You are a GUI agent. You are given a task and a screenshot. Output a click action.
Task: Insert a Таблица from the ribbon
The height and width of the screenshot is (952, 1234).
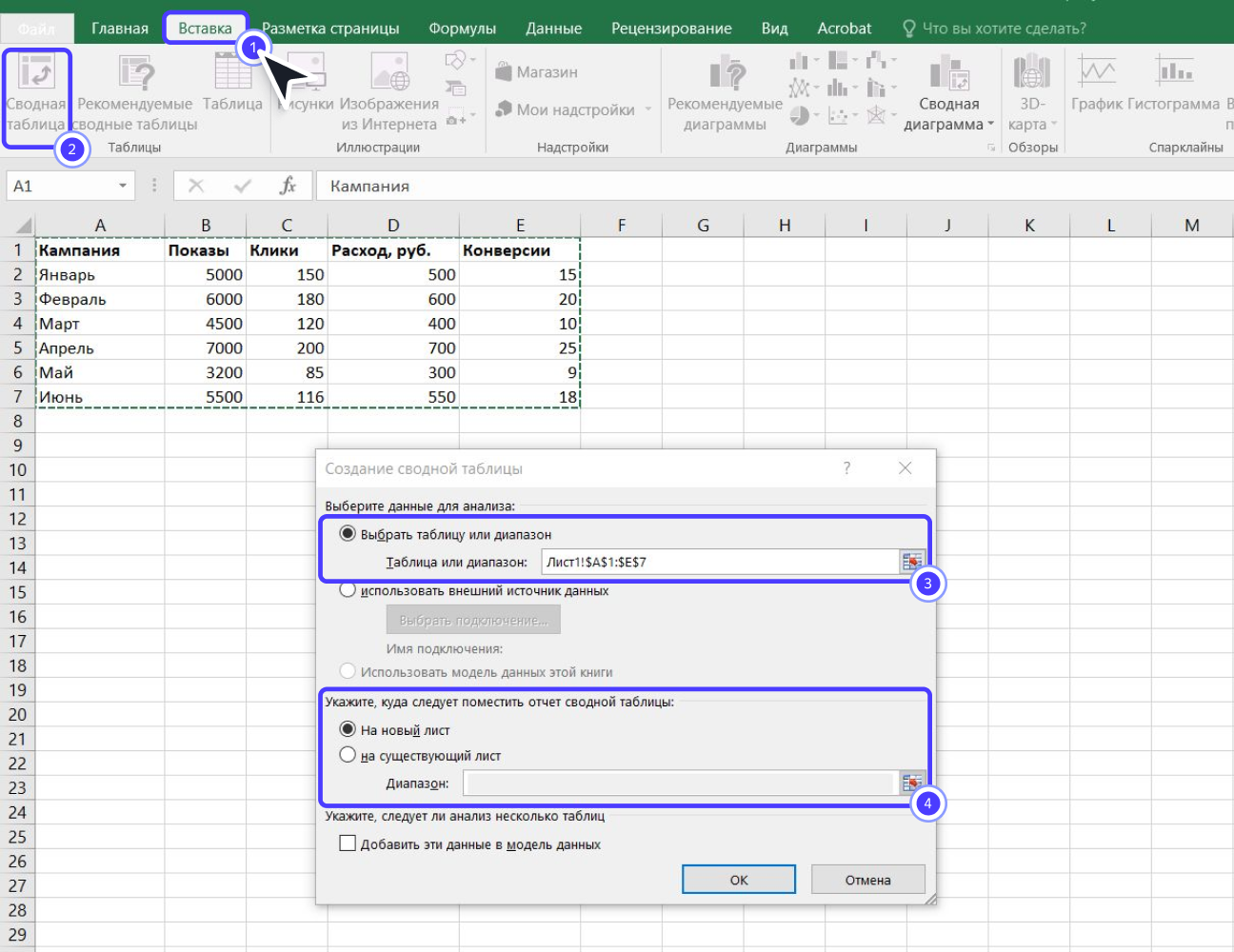tap(232, 84)
